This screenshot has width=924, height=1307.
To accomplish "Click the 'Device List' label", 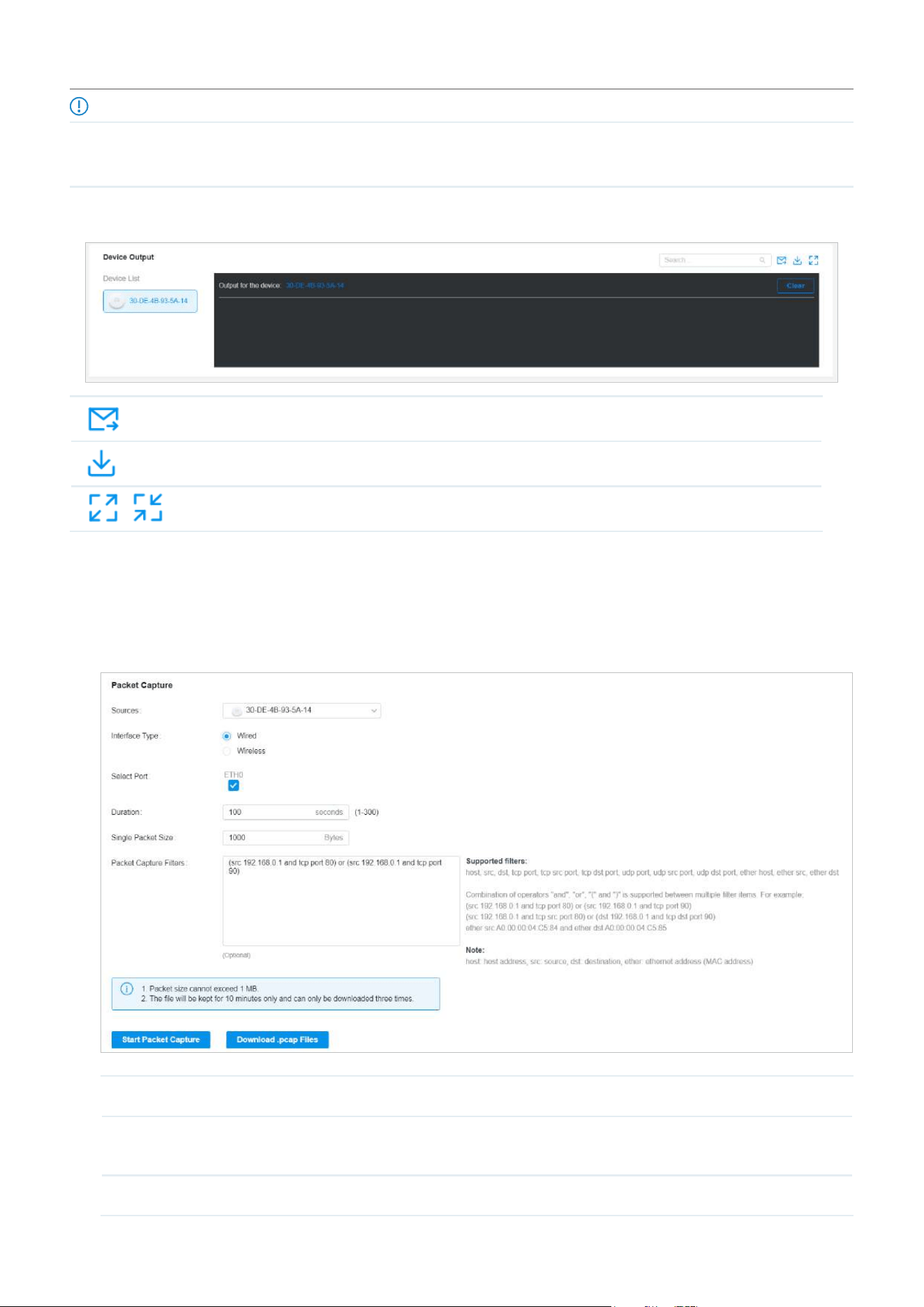I will click(x=121, y=279).
